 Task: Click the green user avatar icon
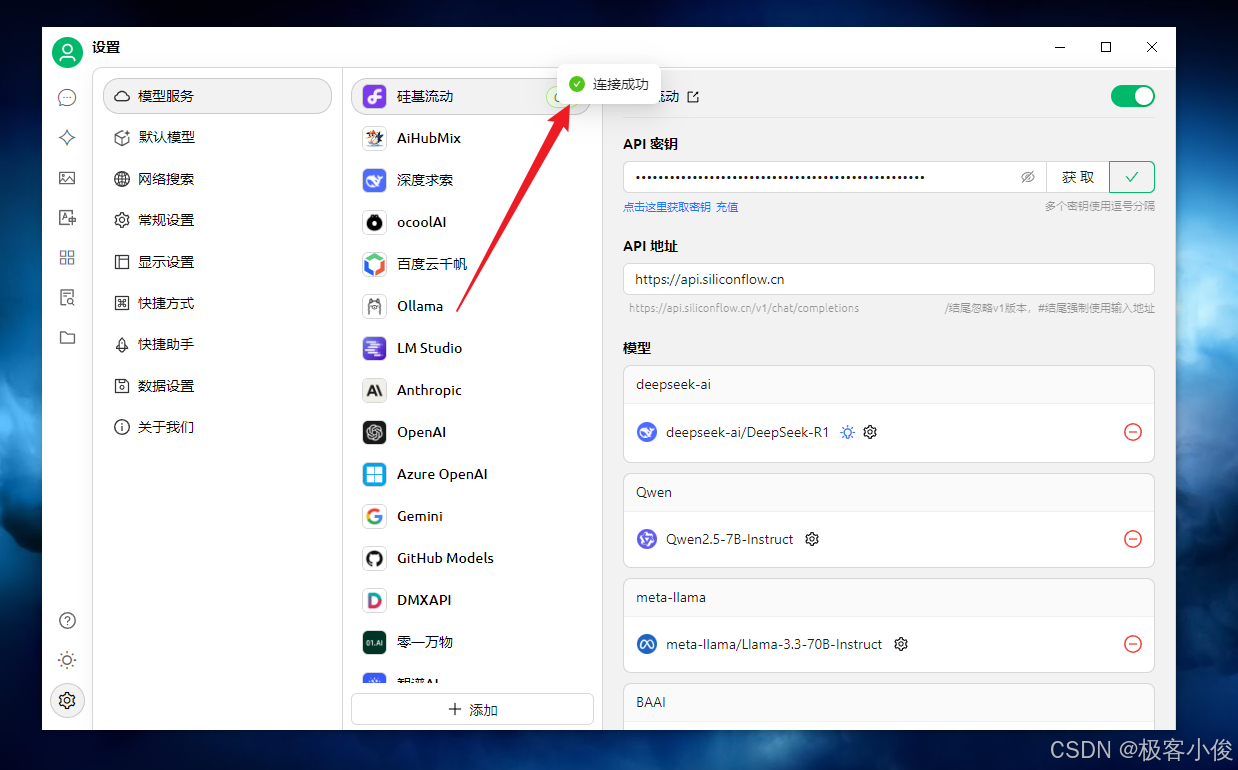coord(67,52)
